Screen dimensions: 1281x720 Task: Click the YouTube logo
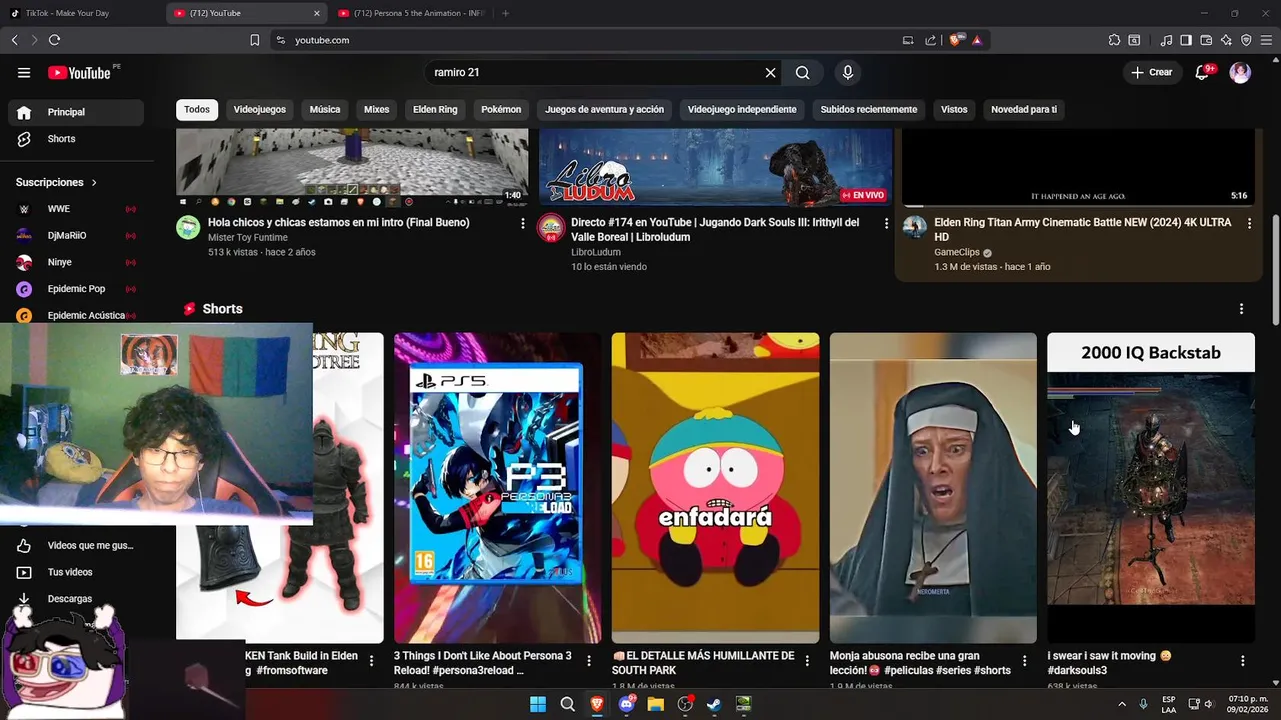[79, 73]
